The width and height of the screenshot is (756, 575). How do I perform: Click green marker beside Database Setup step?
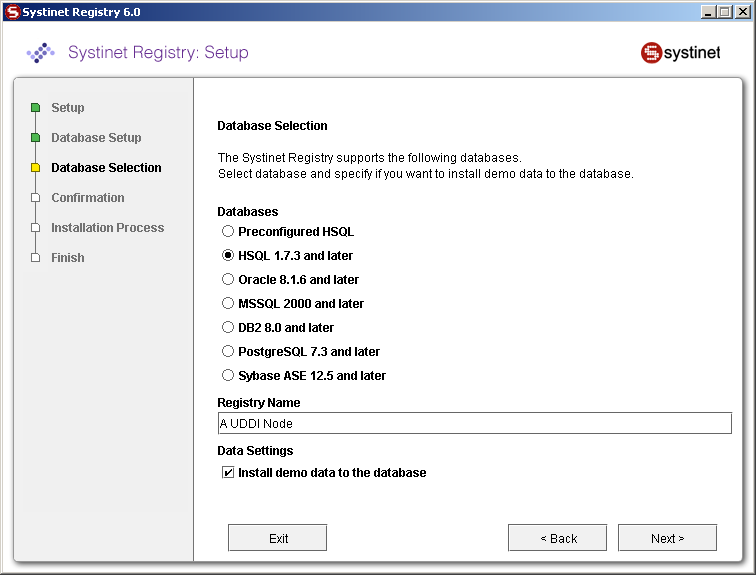35,138
